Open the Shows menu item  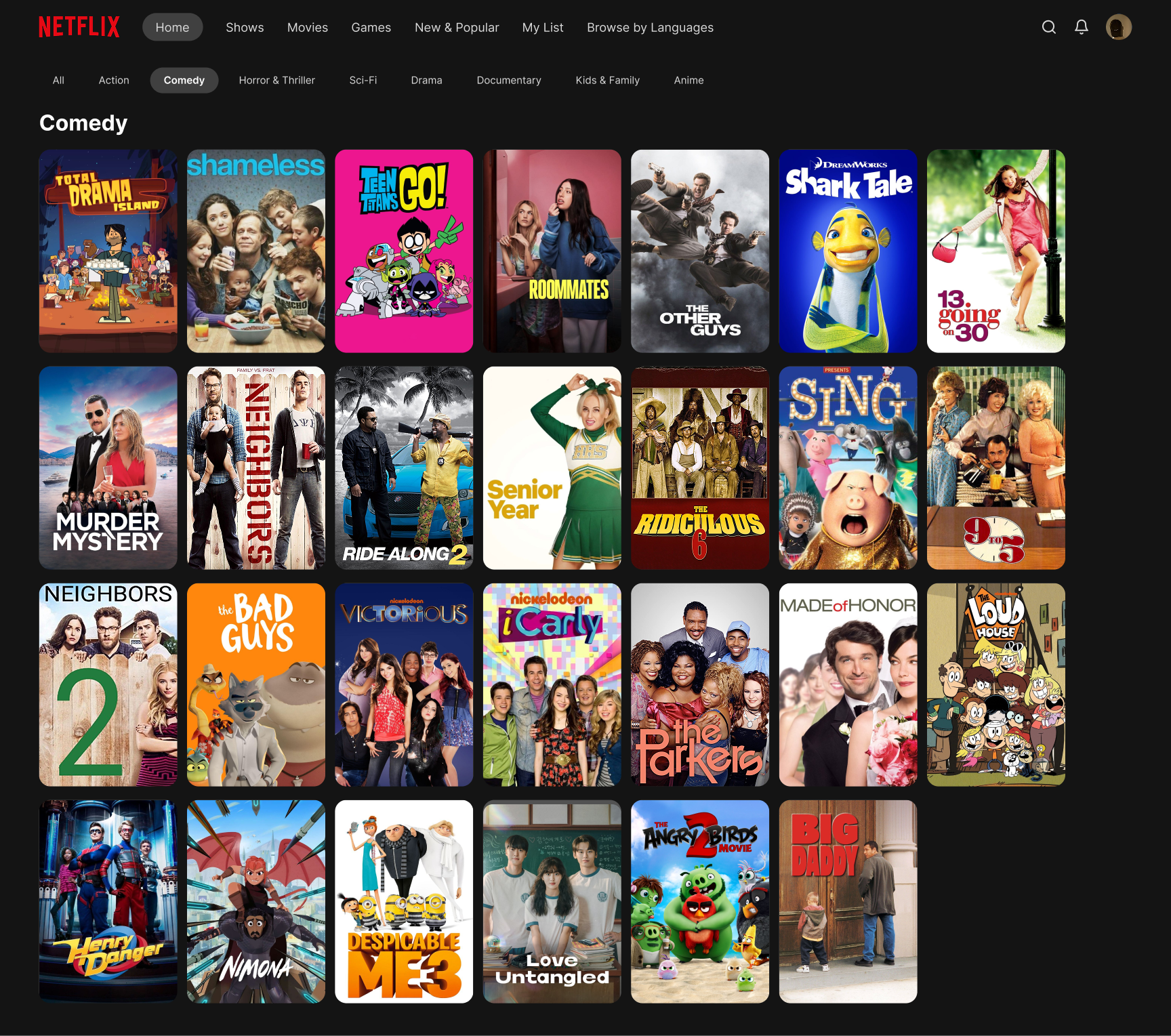pos(245,27)
